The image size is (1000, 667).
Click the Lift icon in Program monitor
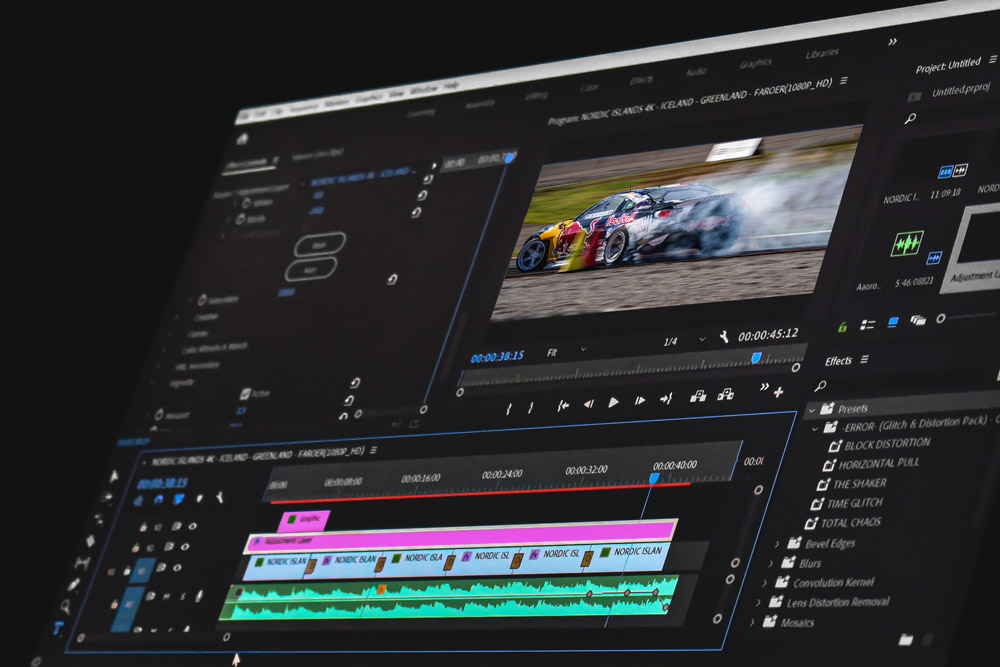(698, 396)
